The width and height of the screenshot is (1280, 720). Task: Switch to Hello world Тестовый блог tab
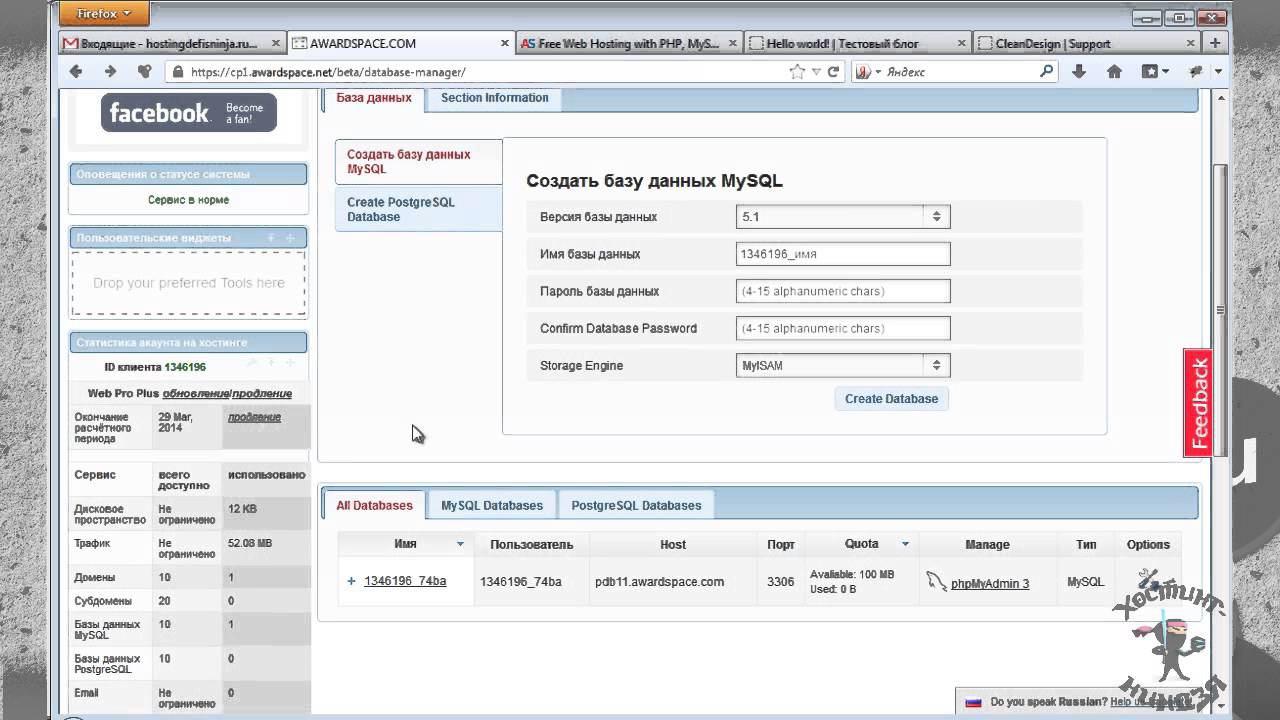pyautogui.click(x=858, y=44)
